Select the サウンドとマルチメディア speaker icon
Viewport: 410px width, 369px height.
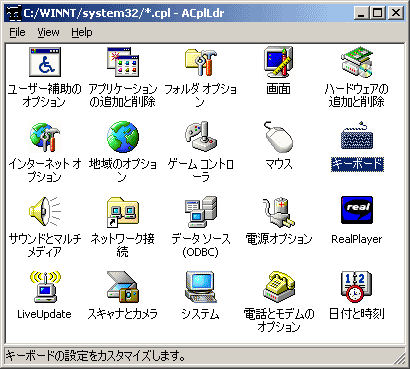(44, 212)
